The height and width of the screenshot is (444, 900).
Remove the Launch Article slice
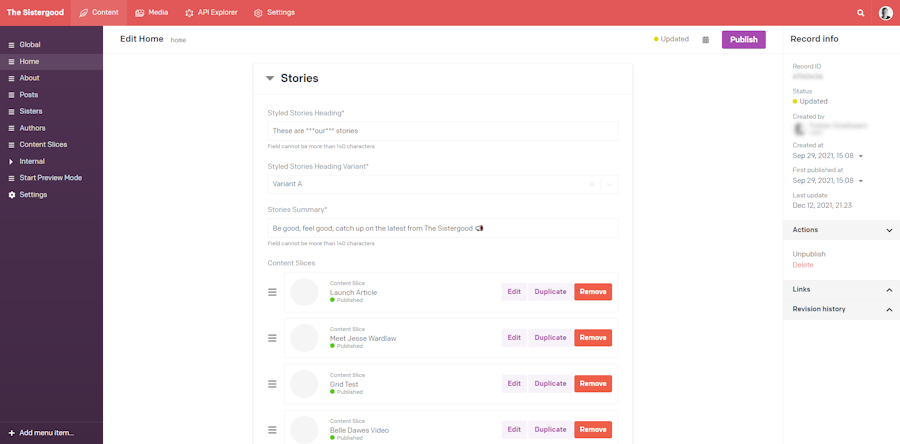[x=593, y=292]
